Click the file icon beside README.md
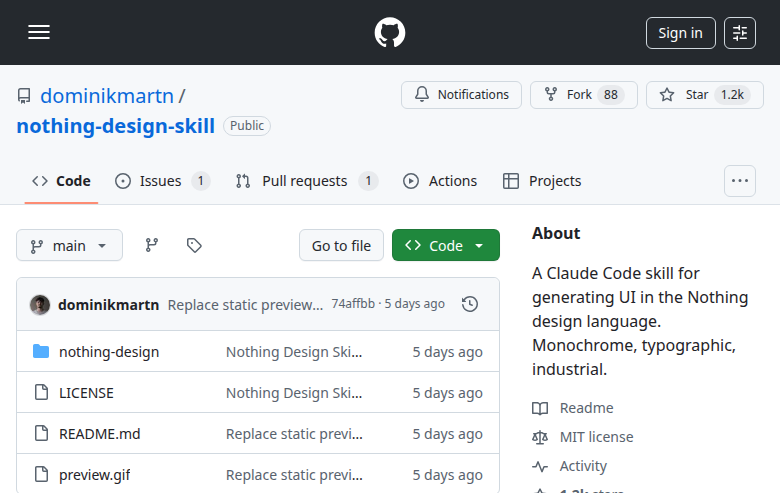Image resolution: width=780 pixels, height=493 pixels. click(x=41, y=433)
